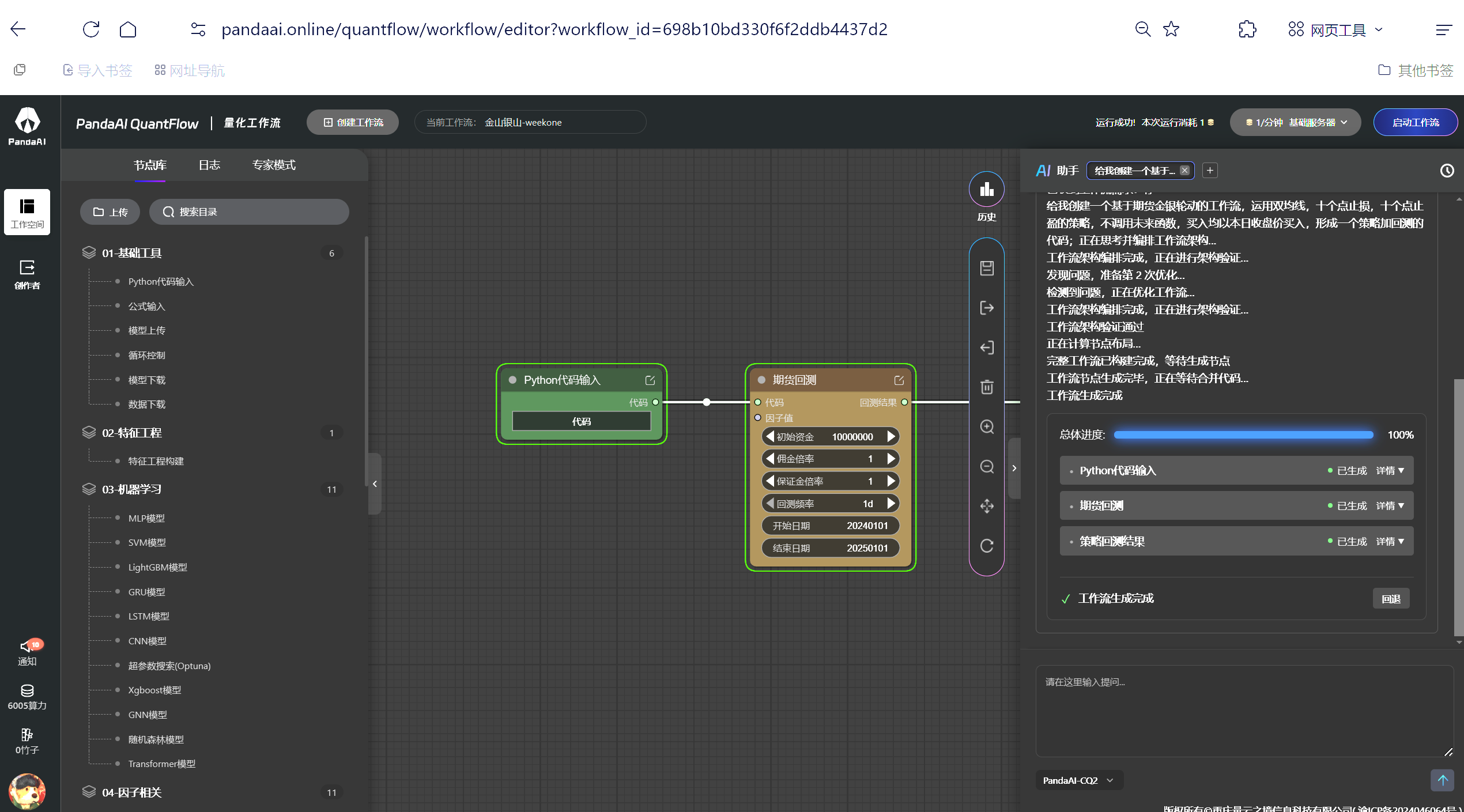Send the AI assistant message arrow
The image size is (1464, 812).
point(1443,780)
